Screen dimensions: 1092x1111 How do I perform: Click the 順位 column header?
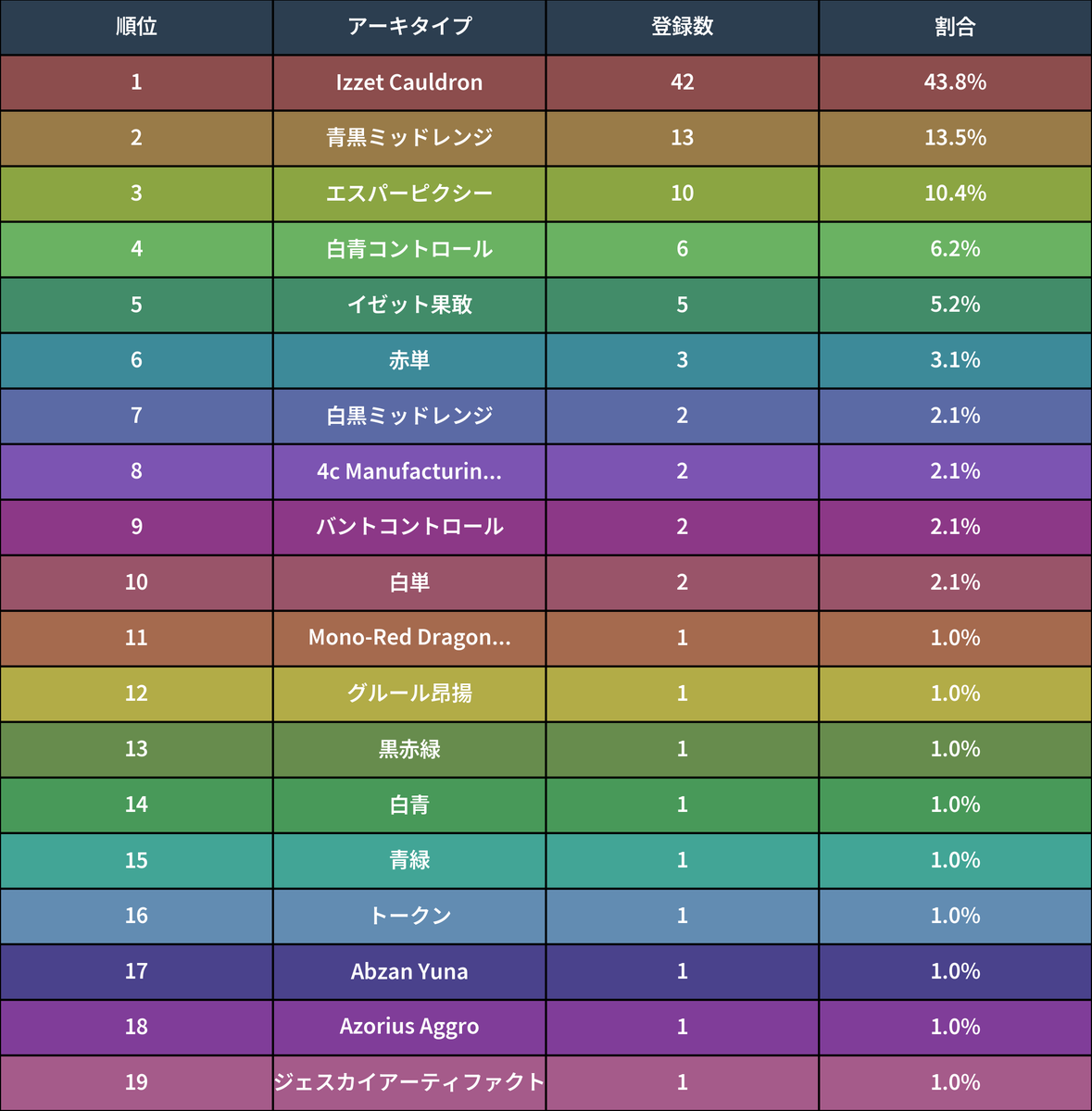(136, 27)
